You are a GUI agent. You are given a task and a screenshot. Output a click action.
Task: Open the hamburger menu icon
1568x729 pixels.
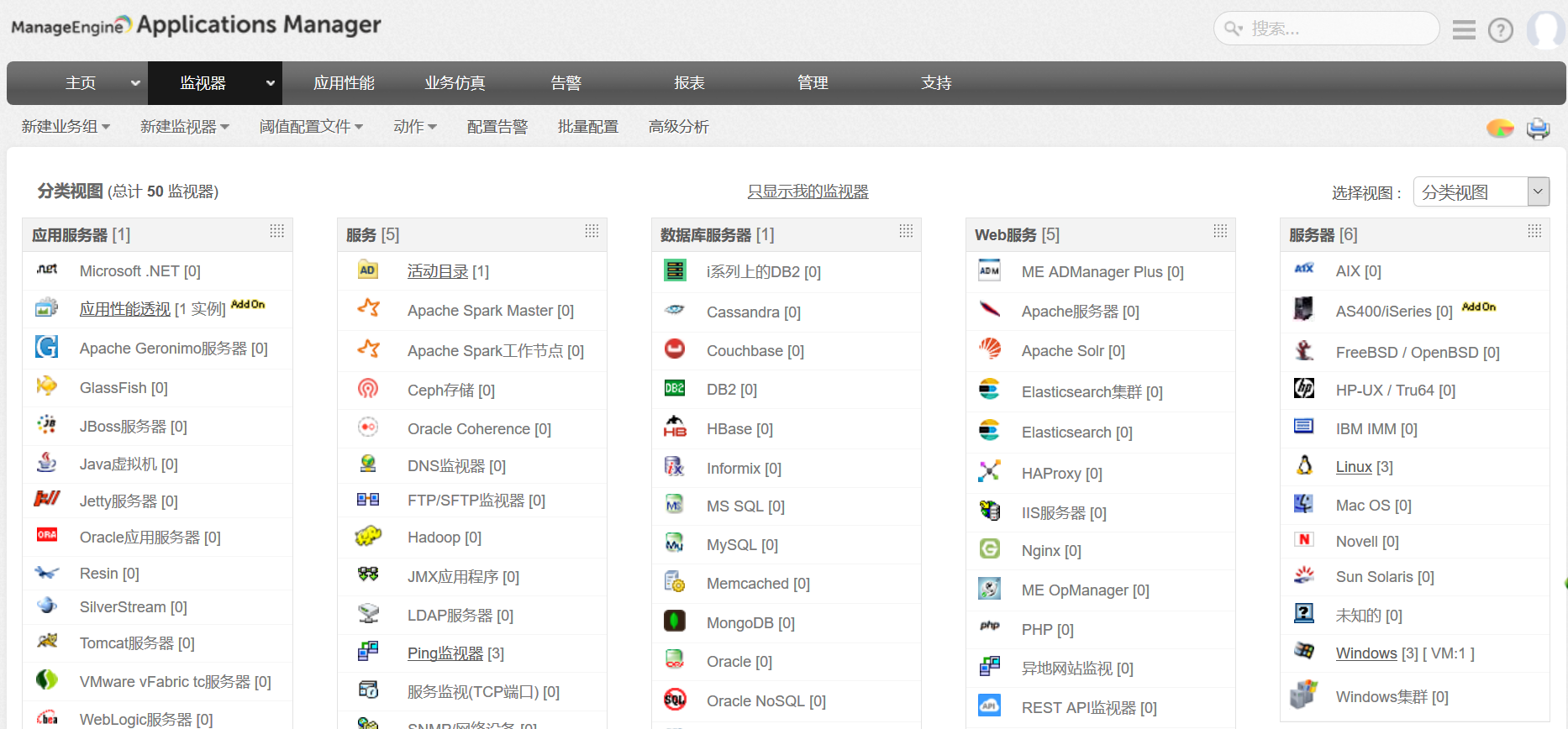(x=1465, y=30)
